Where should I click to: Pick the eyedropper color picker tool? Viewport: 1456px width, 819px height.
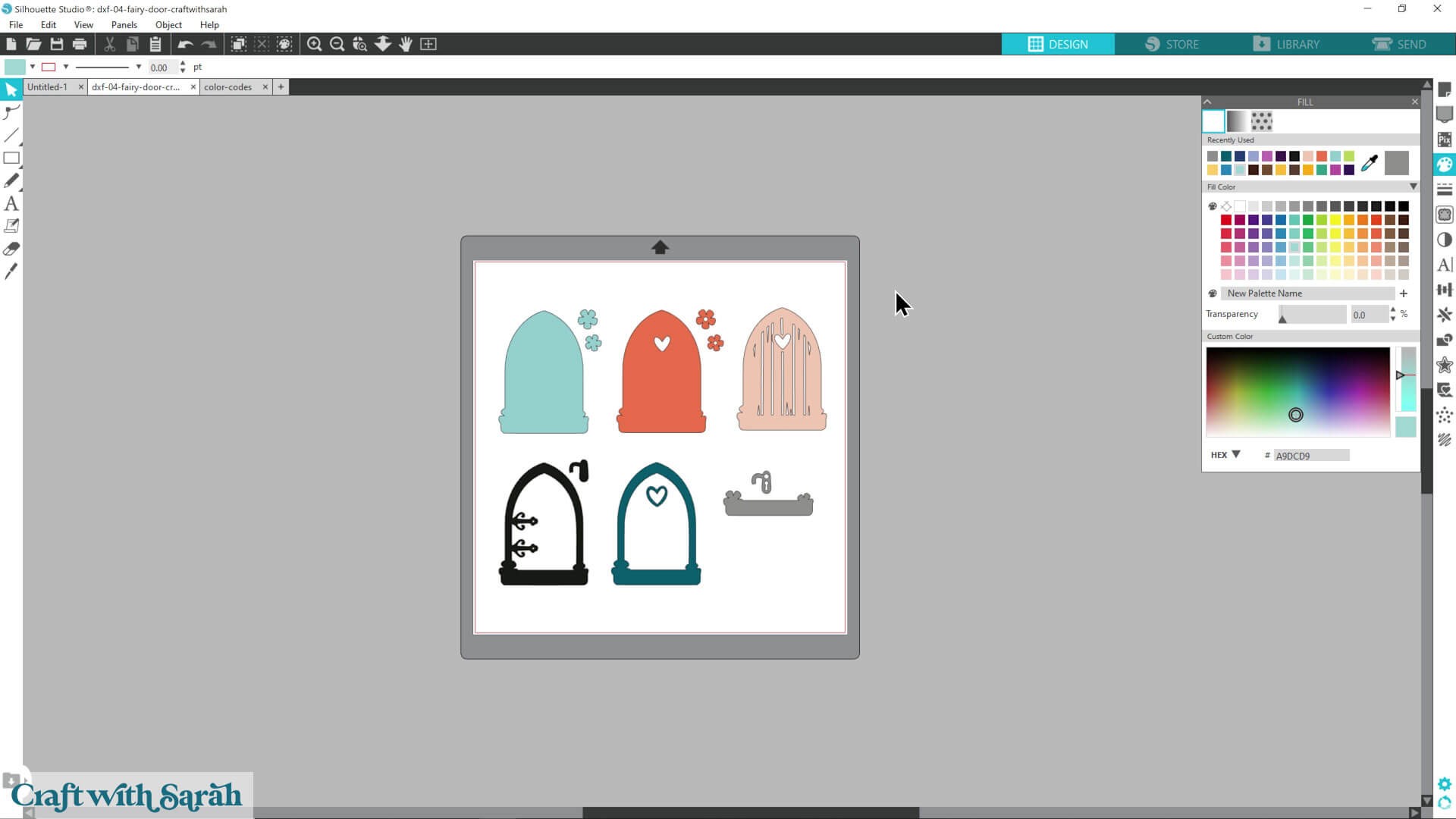1370,163
